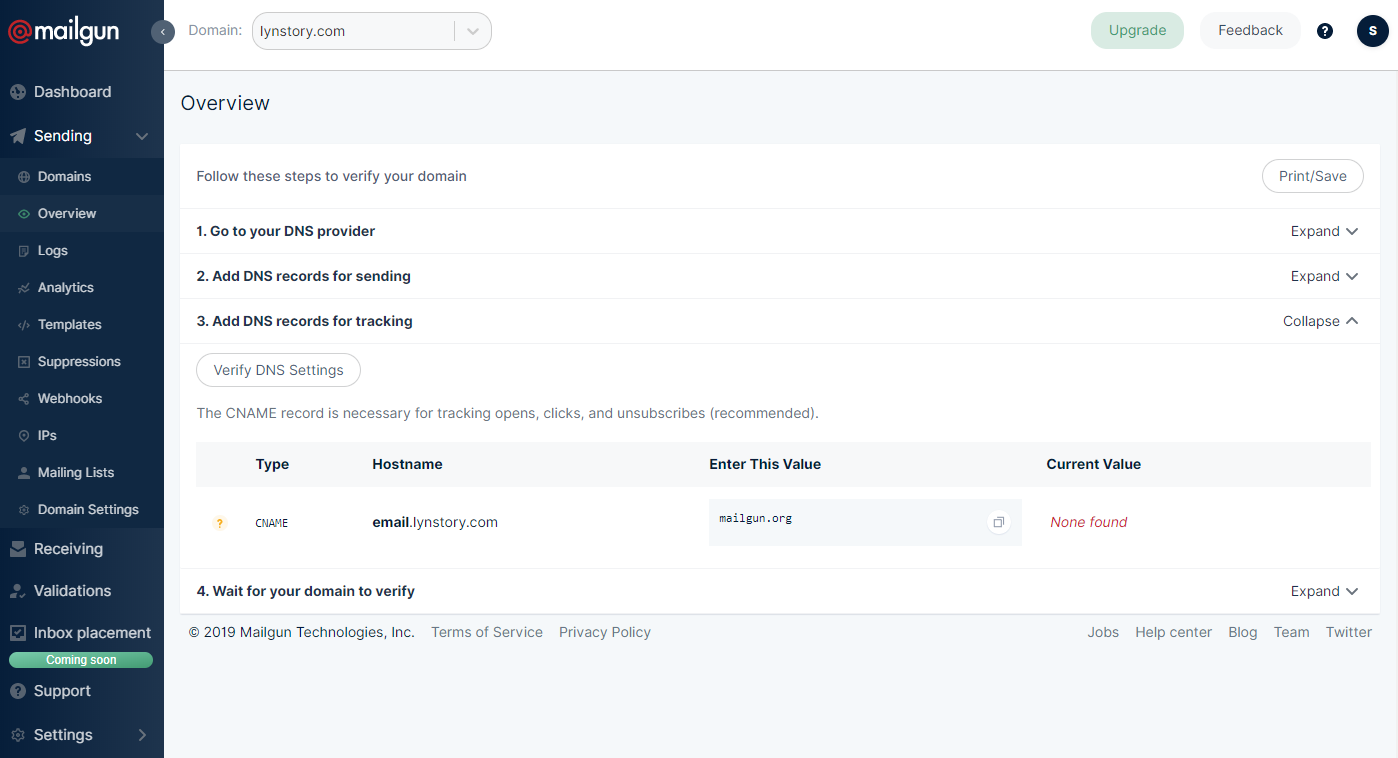Open the Blog footer link
This screenshot has height=758, width=1398.
click(1243, 632)
